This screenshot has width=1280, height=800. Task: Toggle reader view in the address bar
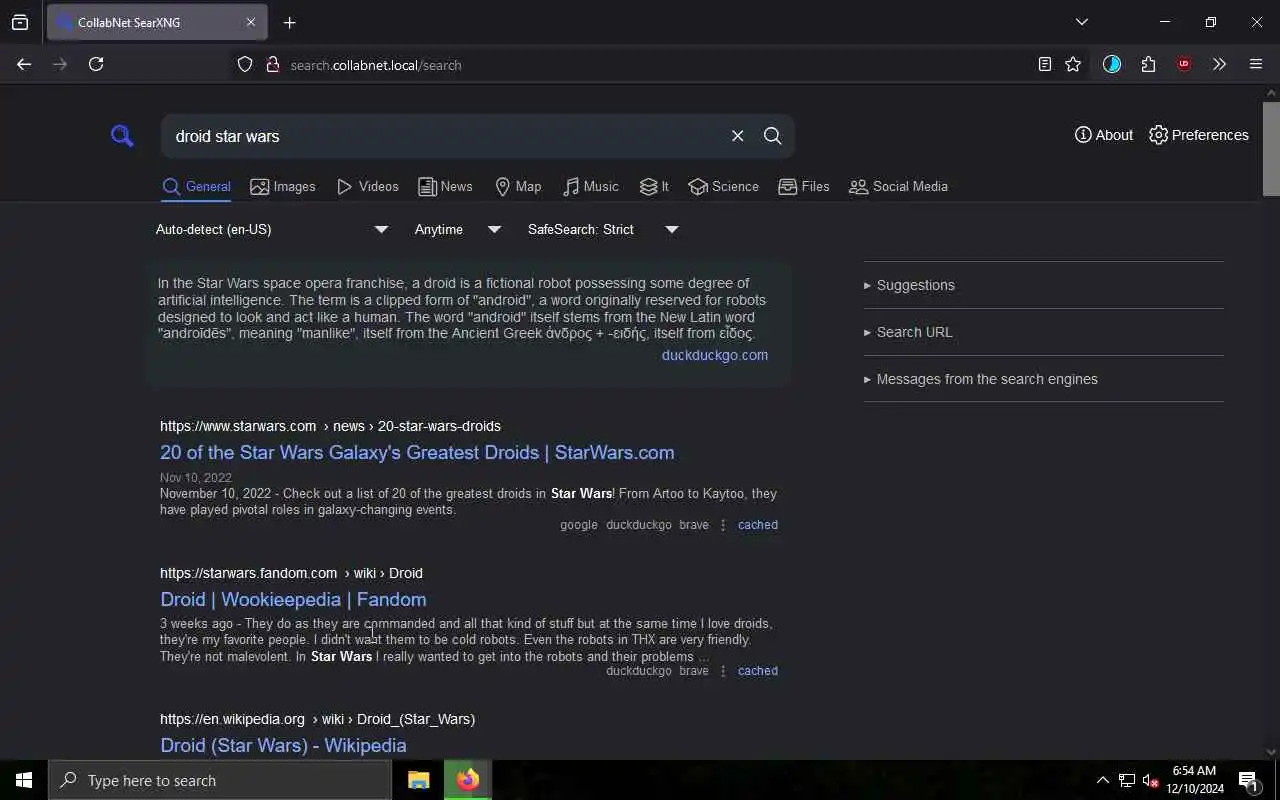(x=1044, y=64)
